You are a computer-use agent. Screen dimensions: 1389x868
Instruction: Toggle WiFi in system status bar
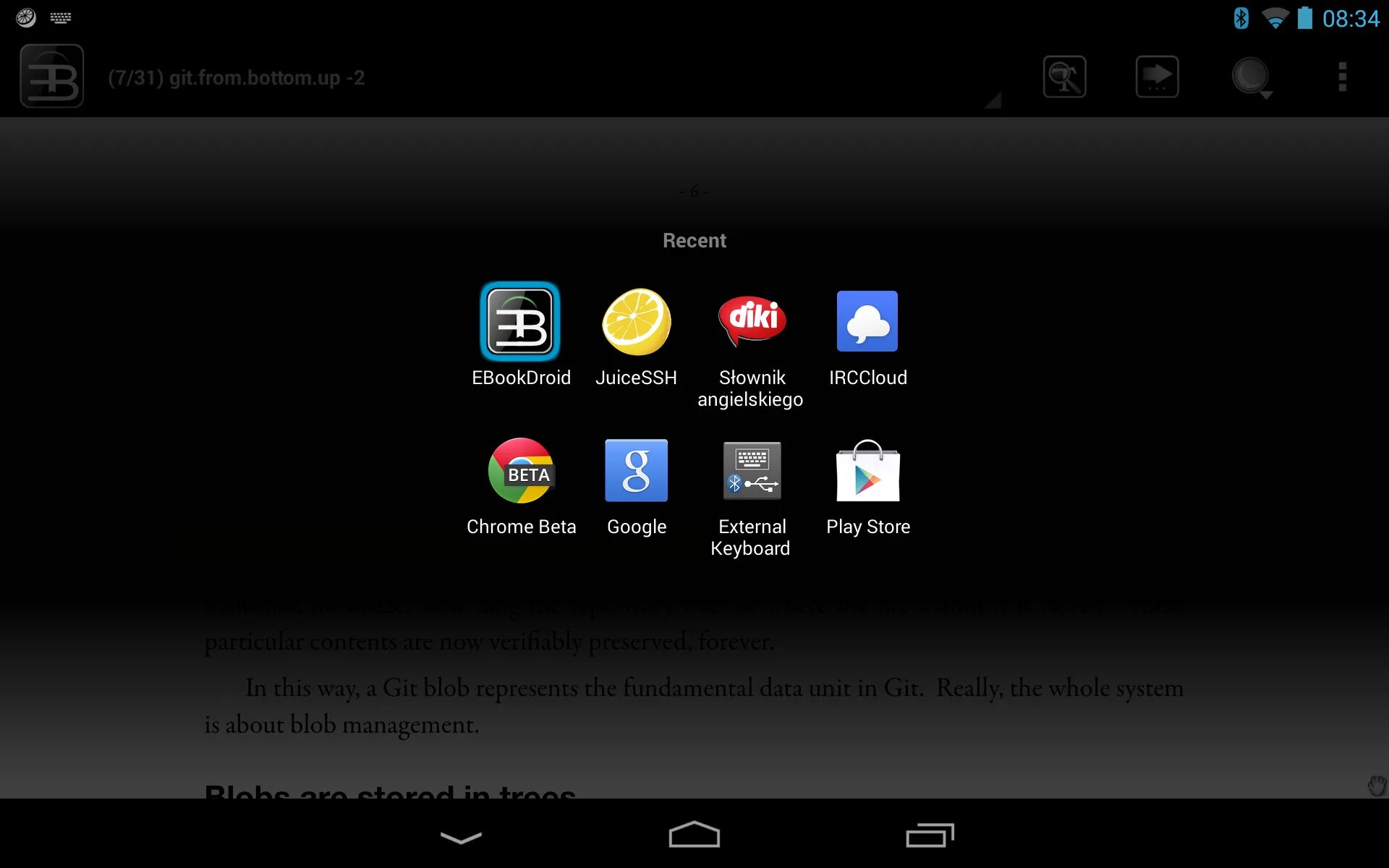pyautogui.click(x=1263, y=19)
